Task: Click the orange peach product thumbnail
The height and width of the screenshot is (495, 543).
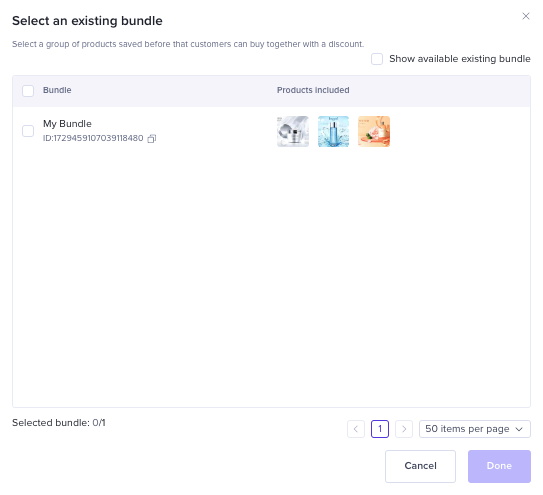Action: click(x=374, y=131)
